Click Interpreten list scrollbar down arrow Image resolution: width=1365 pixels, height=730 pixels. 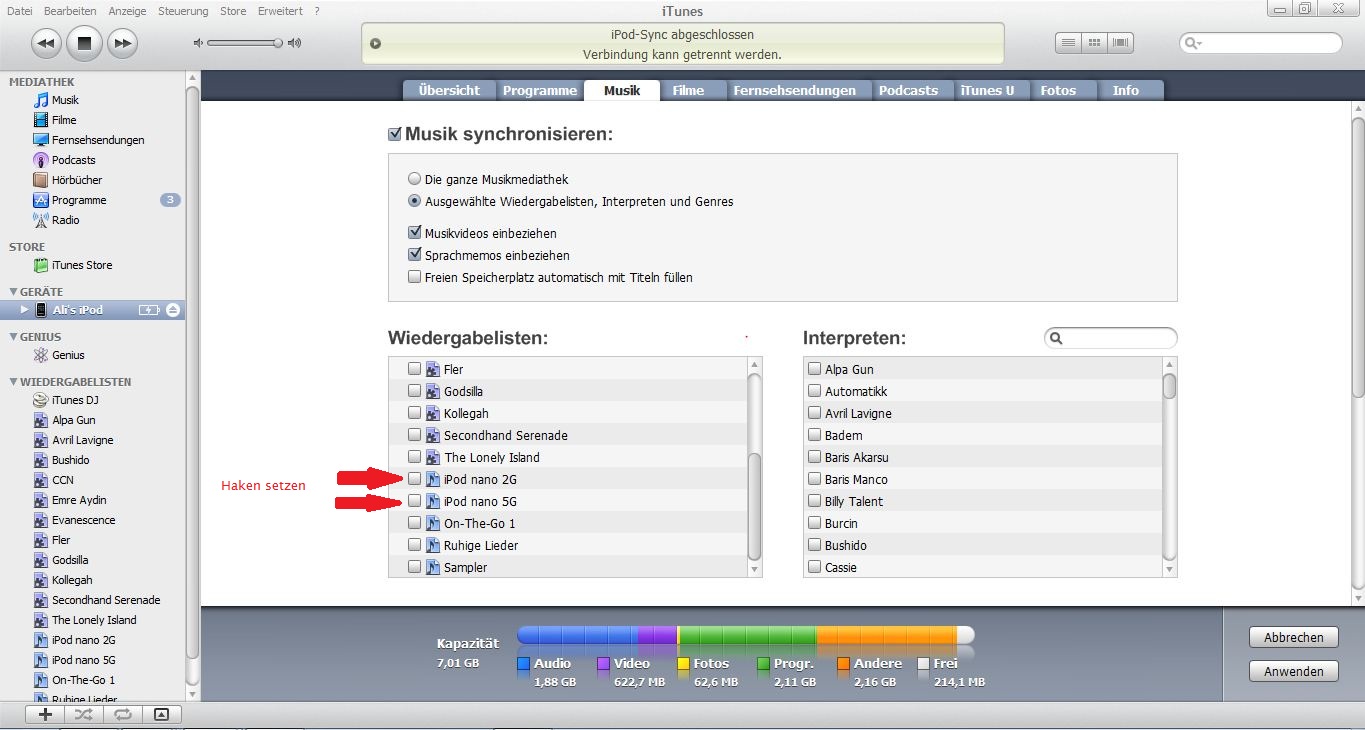coord(1170,568)
